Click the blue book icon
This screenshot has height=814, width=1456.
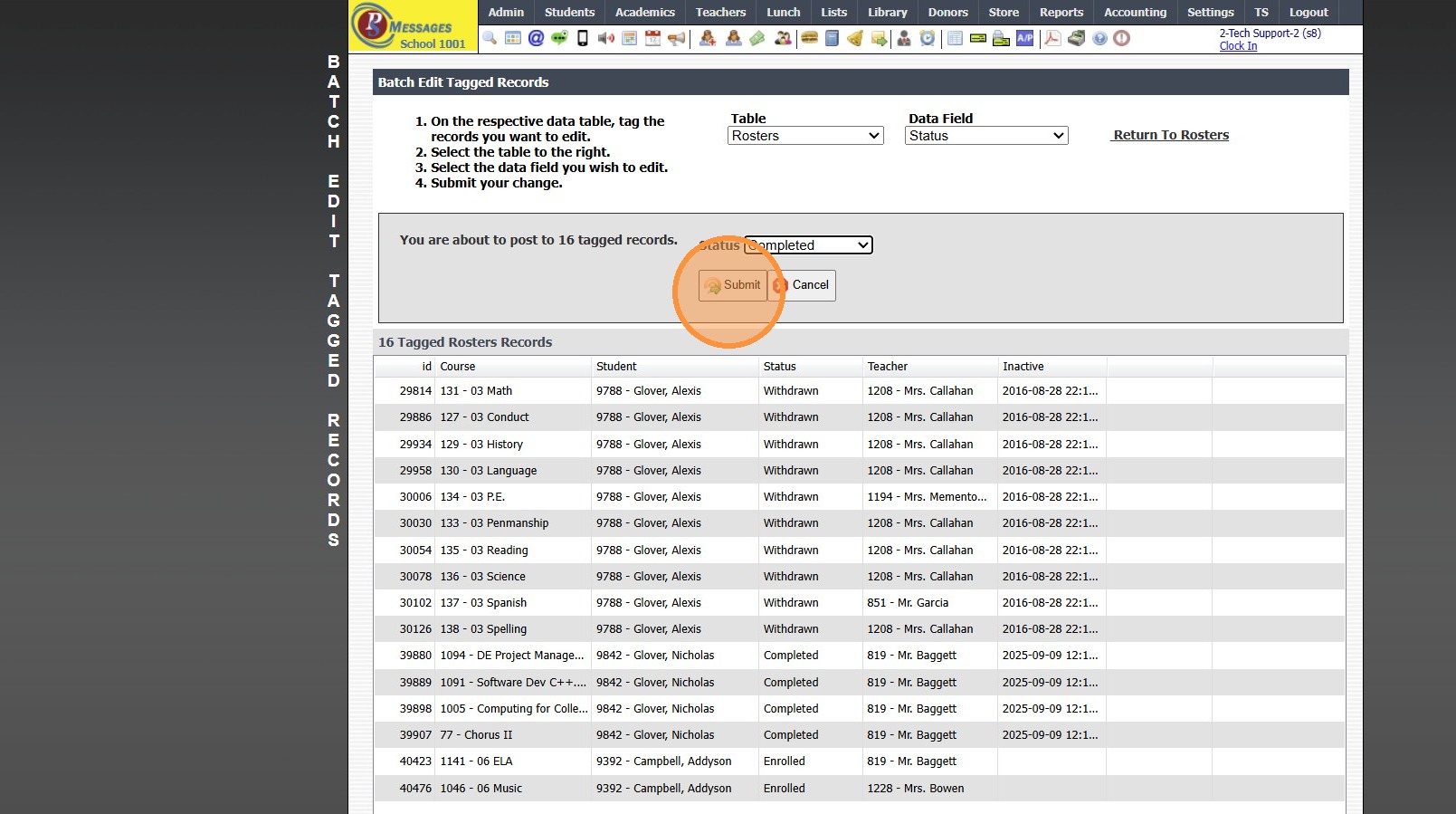tap(832, 38)
